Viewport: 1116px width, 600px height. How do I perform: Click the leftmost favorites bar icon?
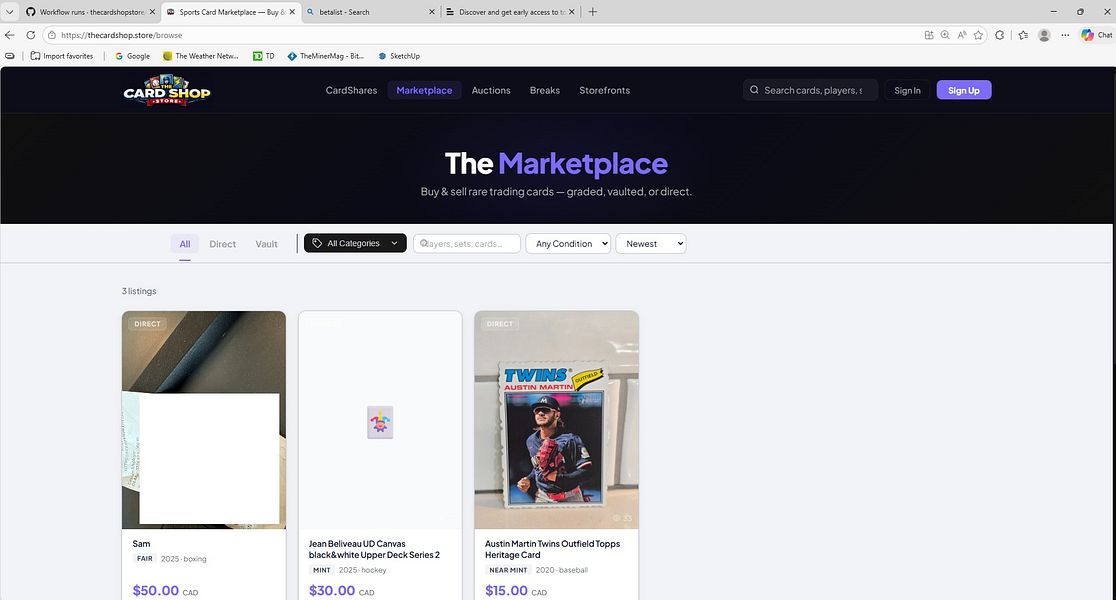9,56
